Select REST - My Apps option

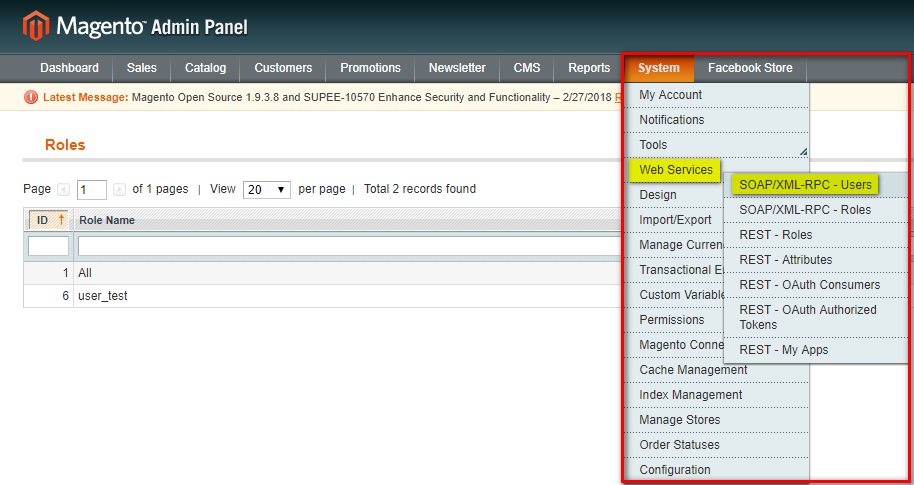[783, 350]
